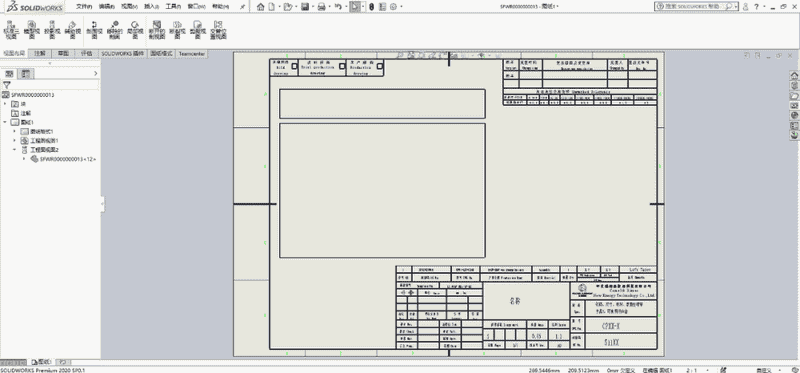The image size is (800, 373).
Task: Click the Print icon in top toolbar
Action: [x=321, y=7]
